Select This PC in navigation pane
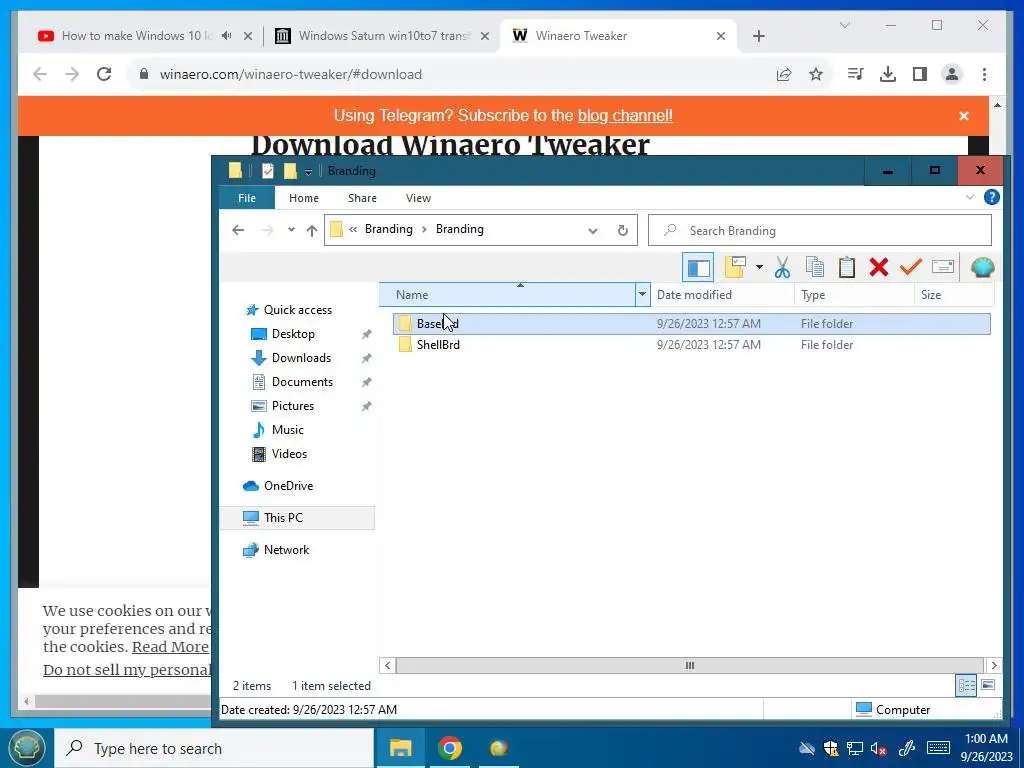1024x768 pixels. click(297, 518)
